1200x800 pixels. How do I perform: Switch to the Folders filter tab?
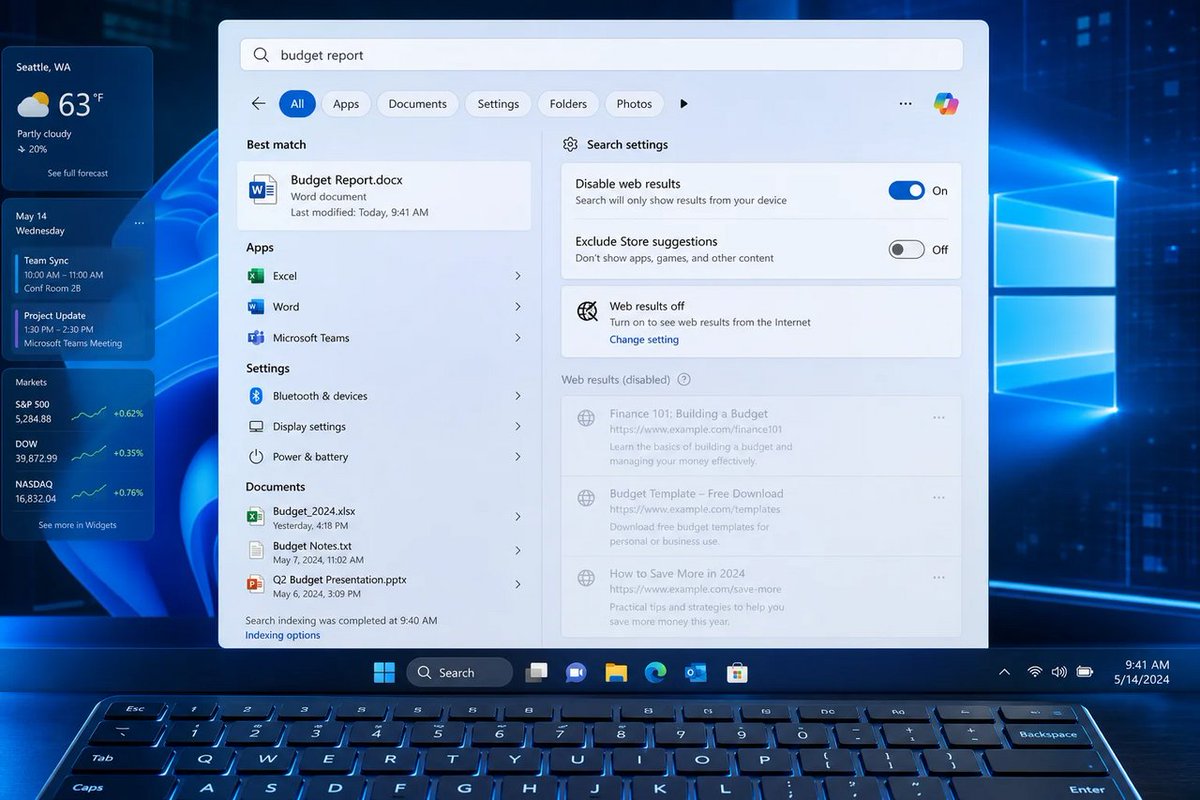[x=568, y=104]
